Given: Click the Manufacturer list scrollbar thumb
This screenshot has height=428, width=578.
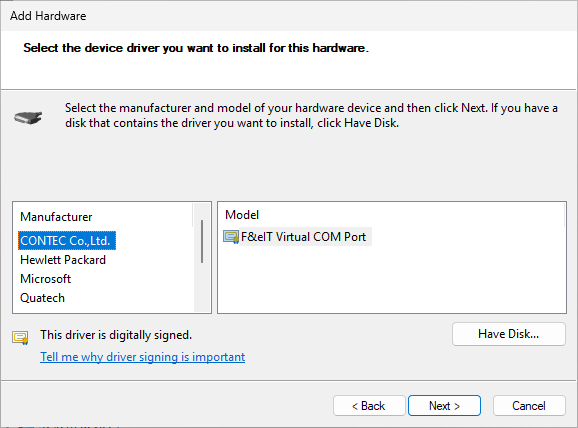Looking at the screenshot, I should (x=202, y=242).
